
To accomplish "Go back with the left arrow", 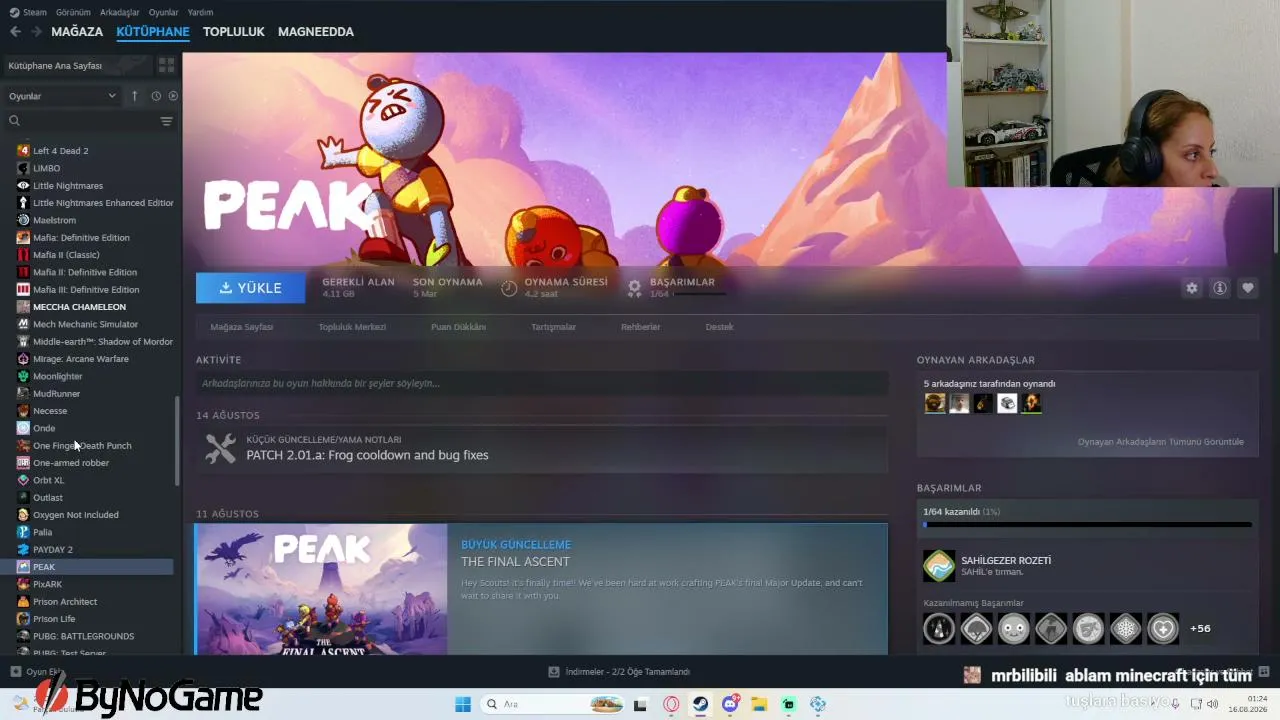I will click(x=15, y=32).
